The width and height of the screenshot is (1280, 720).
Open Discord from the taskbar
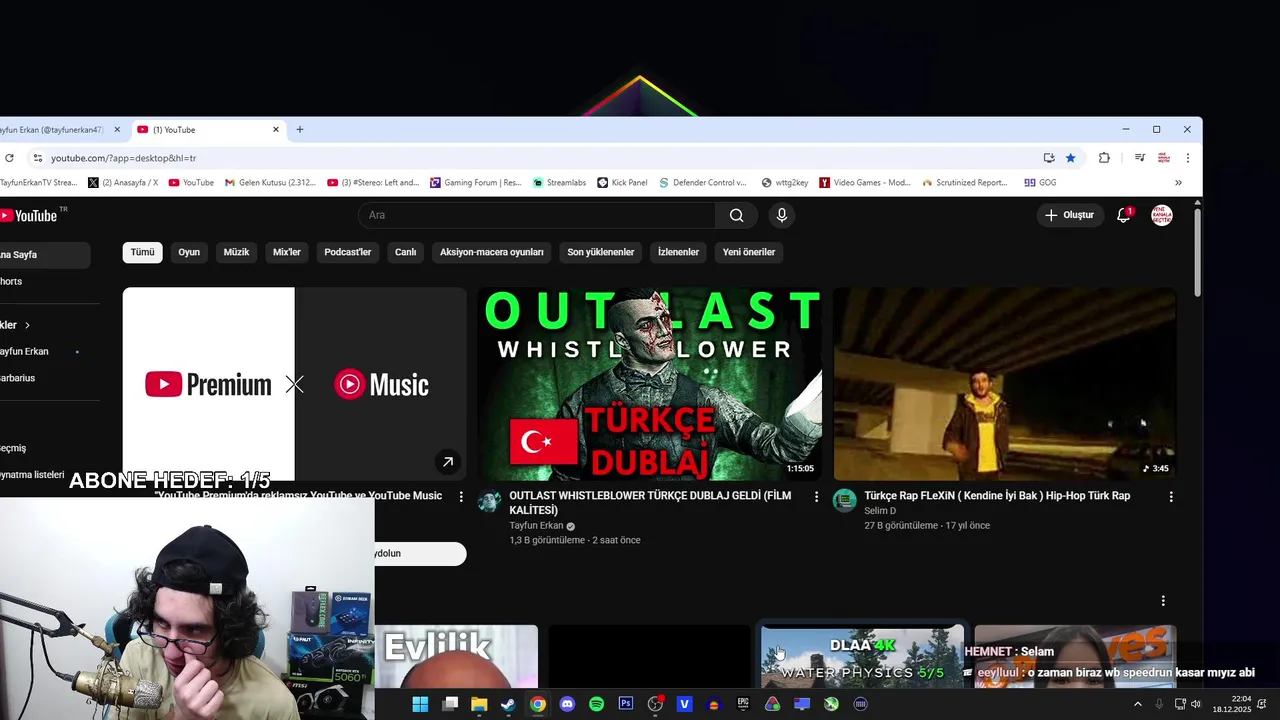coord(567,704)
